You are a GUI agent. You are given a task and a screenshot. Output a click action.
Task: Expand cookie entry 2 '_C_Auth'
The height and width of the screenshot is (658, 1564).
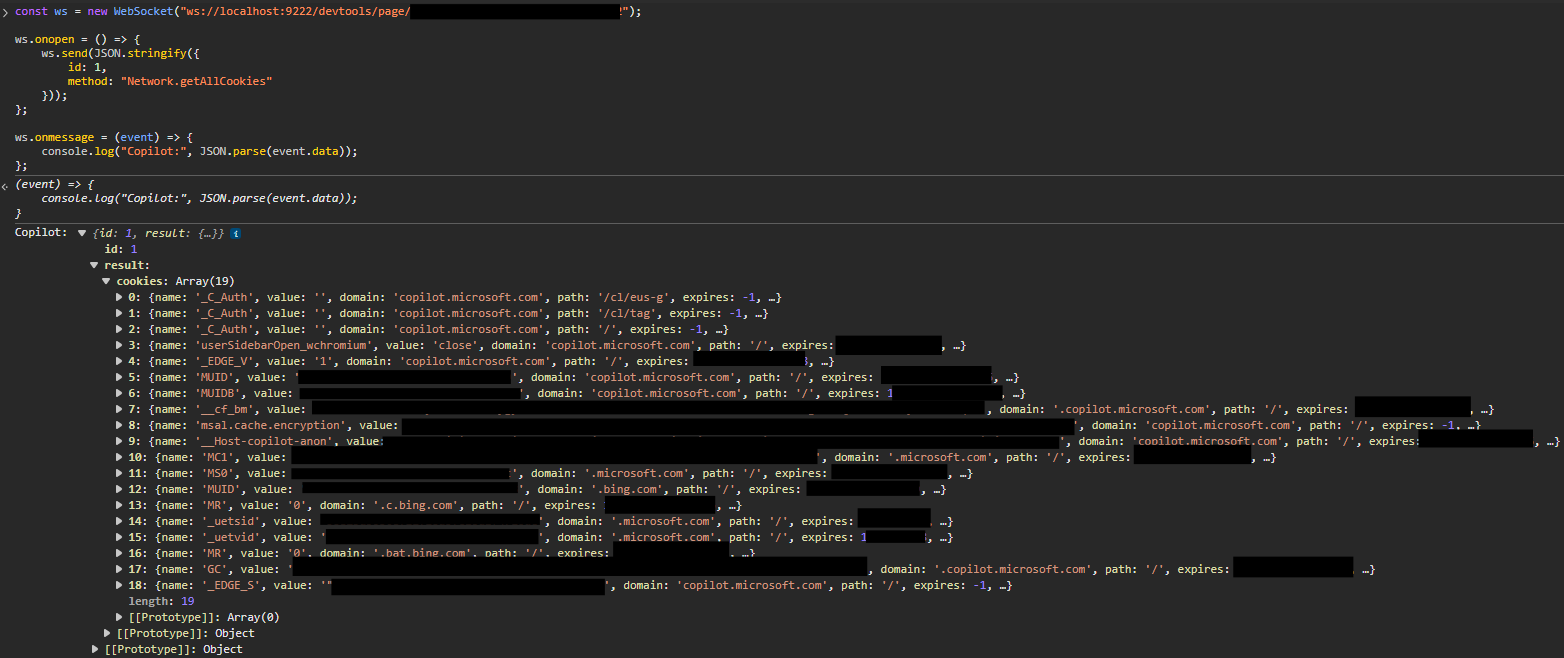pos(120,329)
